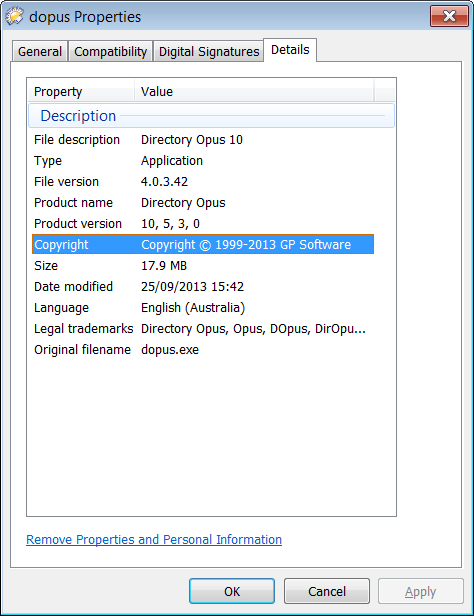Click the value dopus.exe

pos(170,350)
